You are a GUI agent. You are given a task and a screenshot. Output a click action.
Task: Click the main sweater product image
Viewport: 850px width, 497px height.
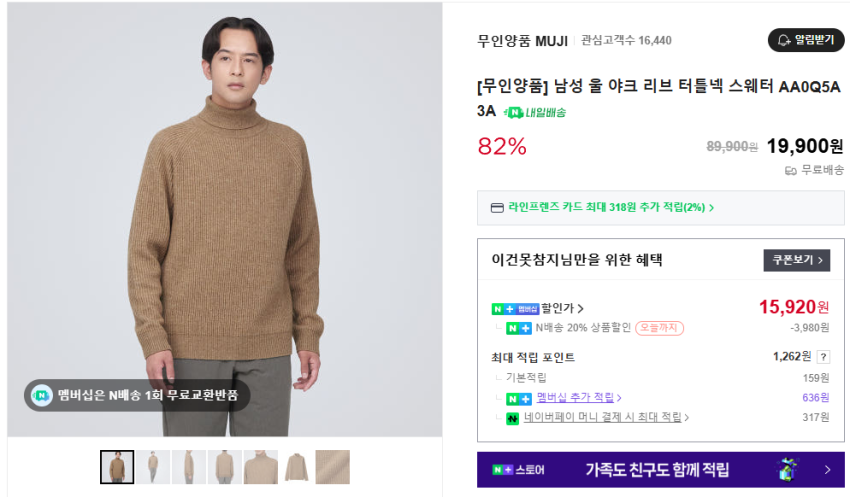(225, 220)
